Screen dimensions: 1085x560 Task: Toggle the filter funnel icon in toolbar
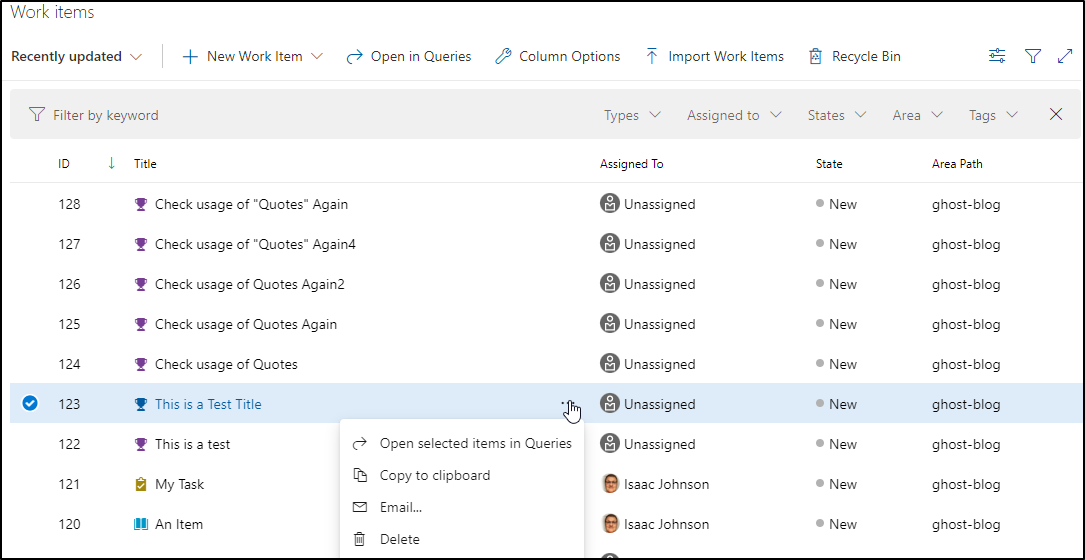[x=1033, y=57]
